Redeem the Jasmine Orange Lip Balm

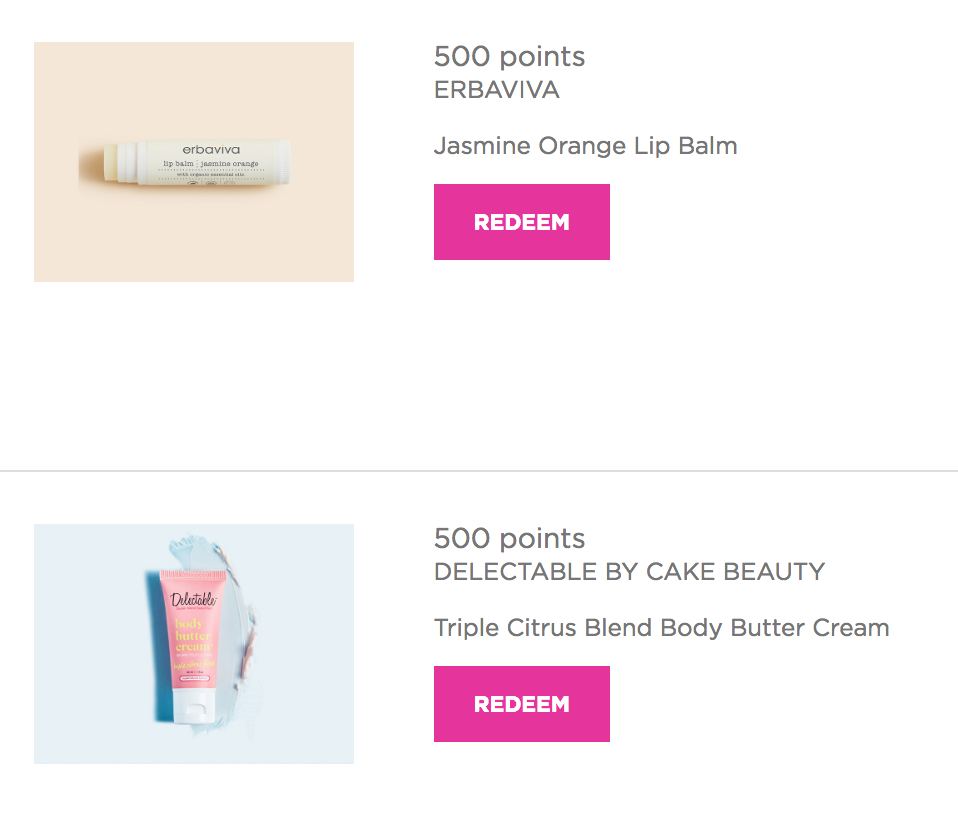522,222
